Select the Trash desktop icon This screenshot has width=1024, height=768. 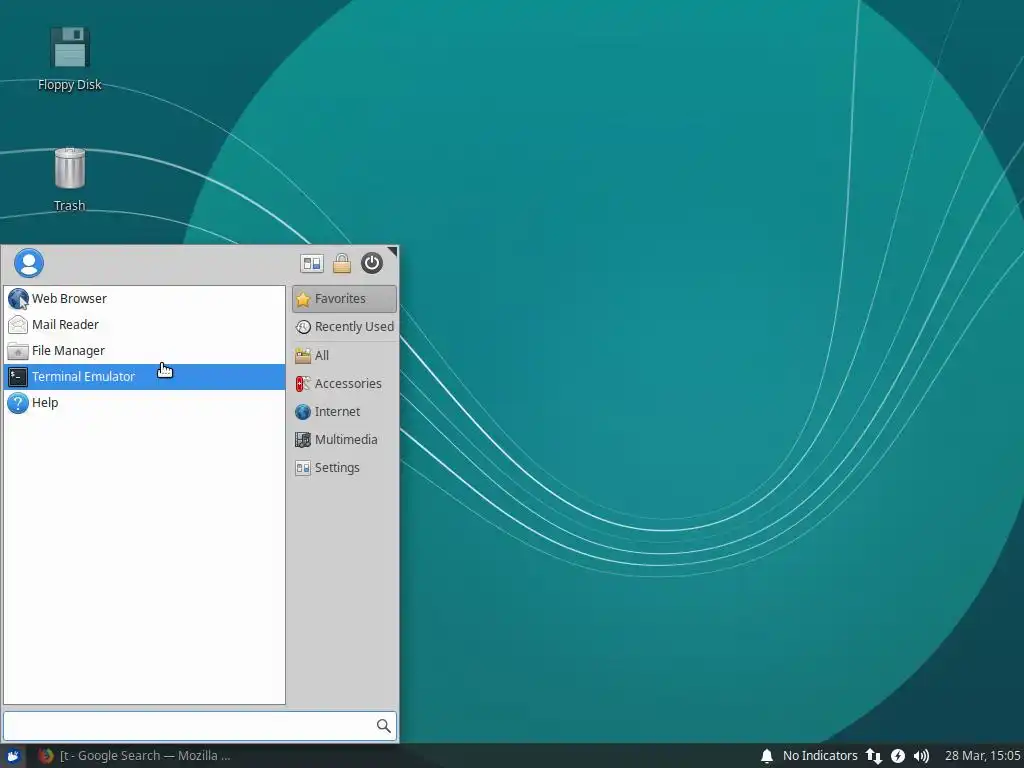click(69, 180)
